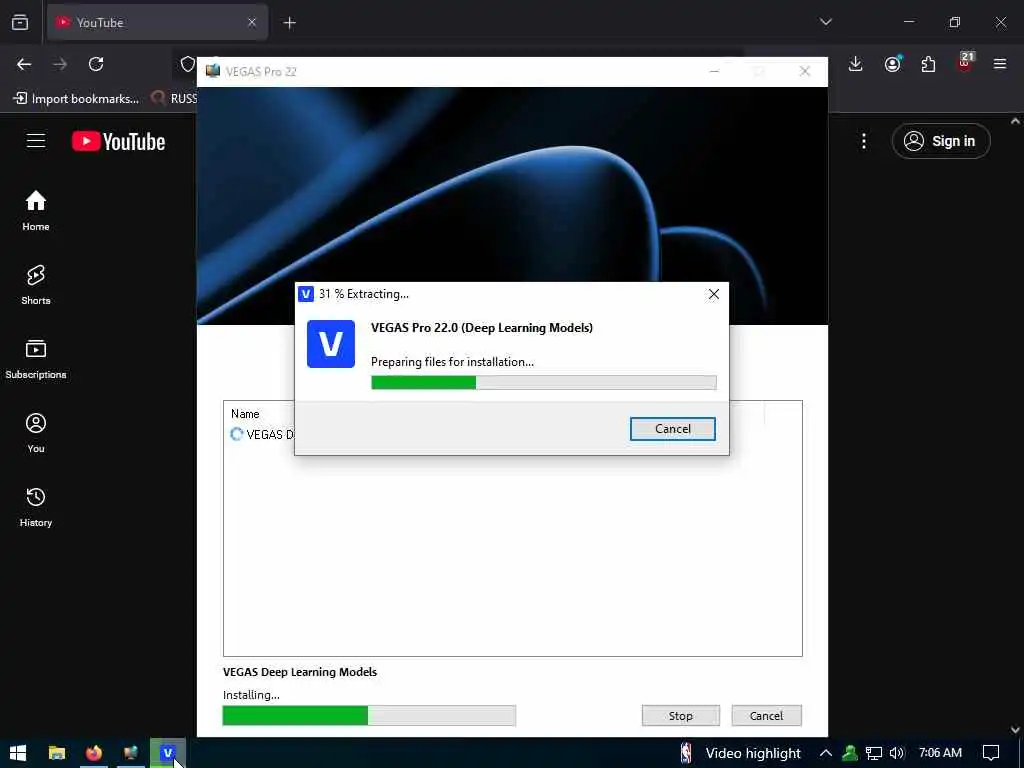Cancel the extraction dialog

coord(672,429)
